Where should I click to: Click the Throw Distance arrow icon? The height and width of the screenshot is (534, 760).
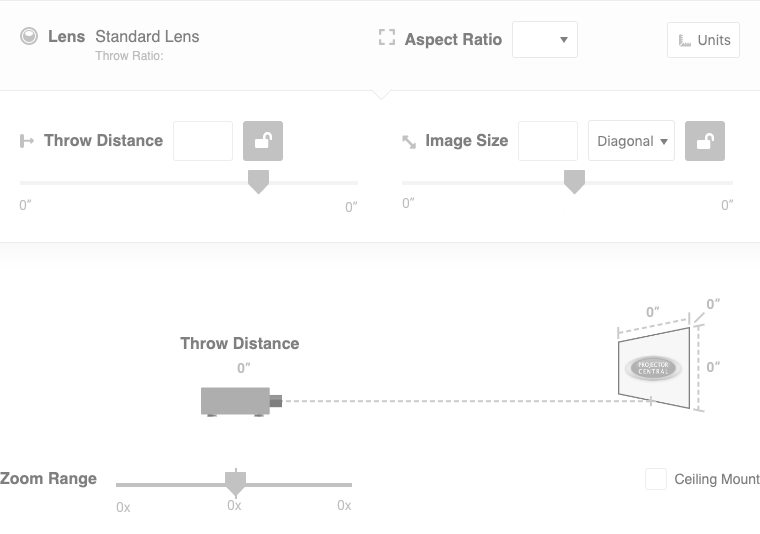click(27, 141)
